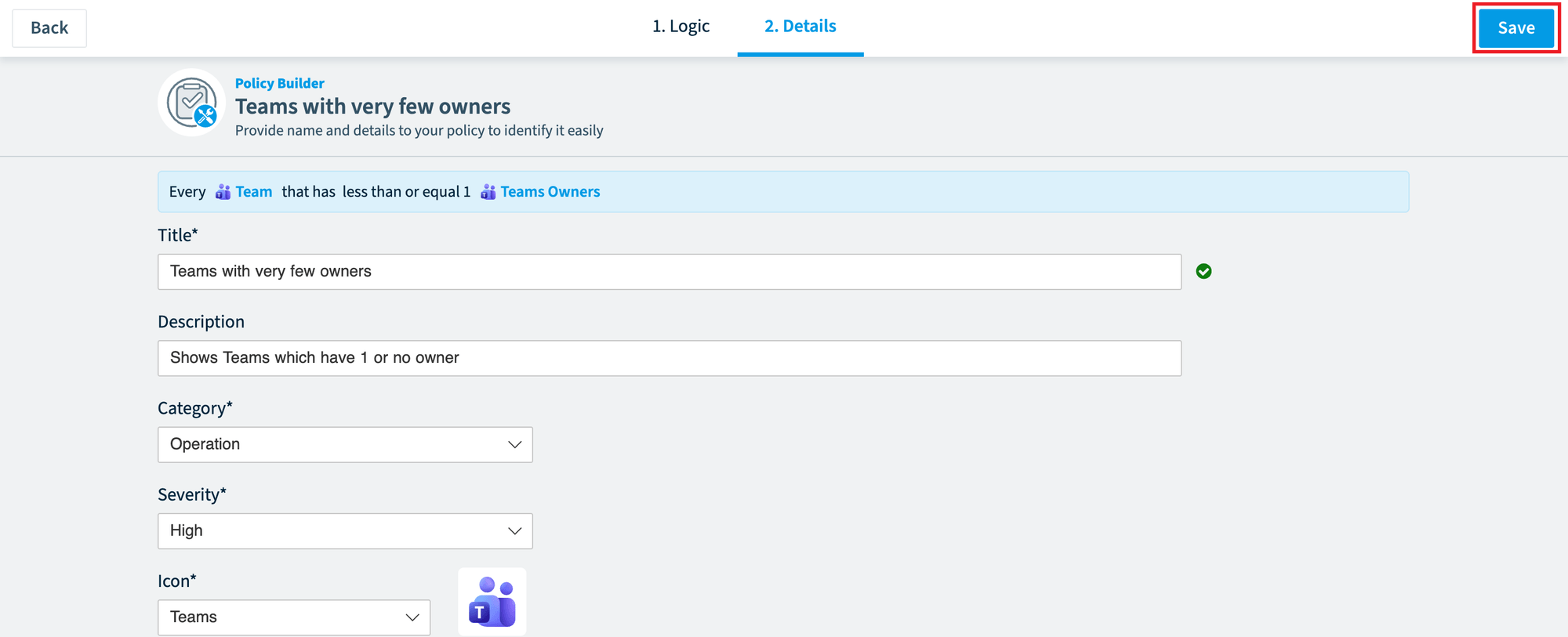1568x637 pixels.
Task: Click the 'Provide name and details' subtitle text
Action: [419, 130]
